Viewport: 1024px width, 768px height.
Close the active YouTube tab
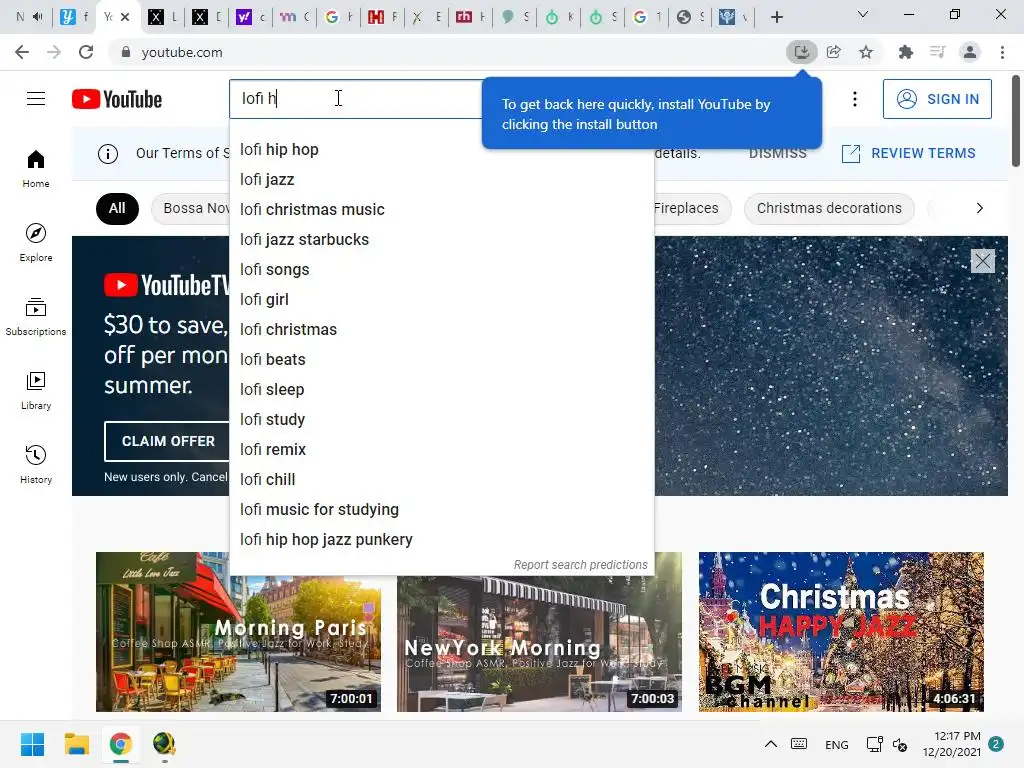click(125, 17)
